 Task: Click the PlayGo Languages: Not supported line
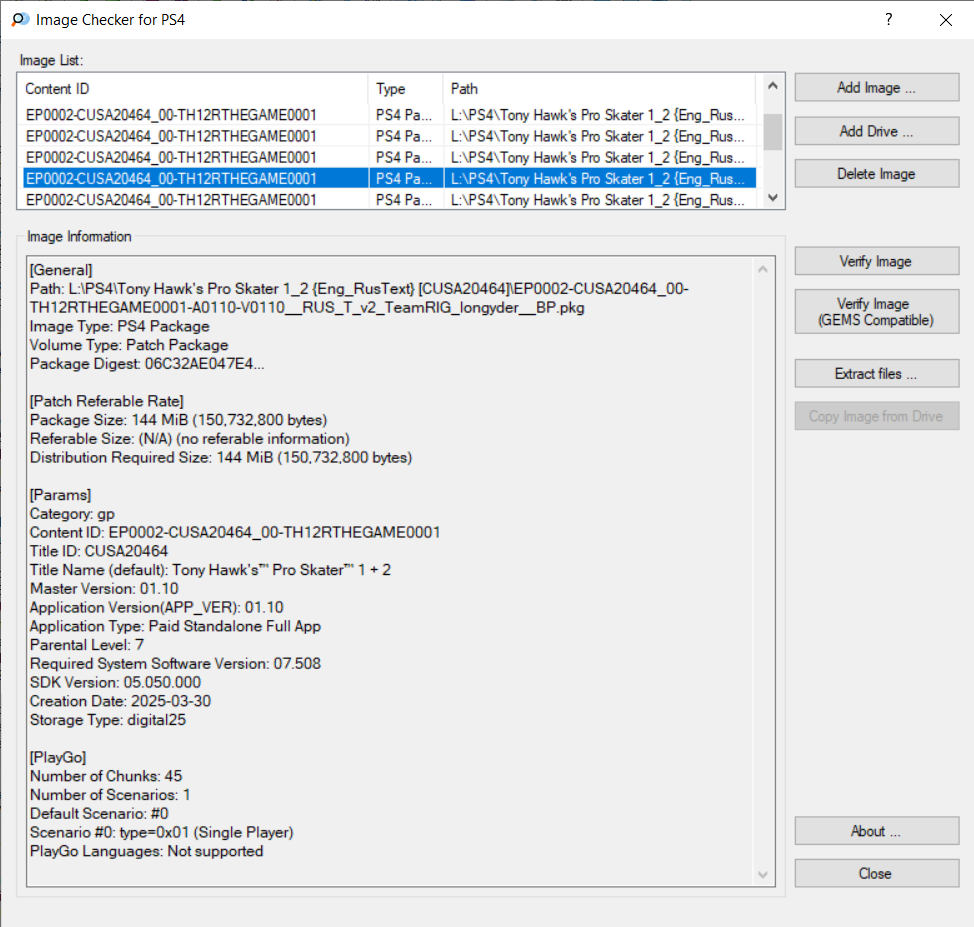(x=147, y=851)
